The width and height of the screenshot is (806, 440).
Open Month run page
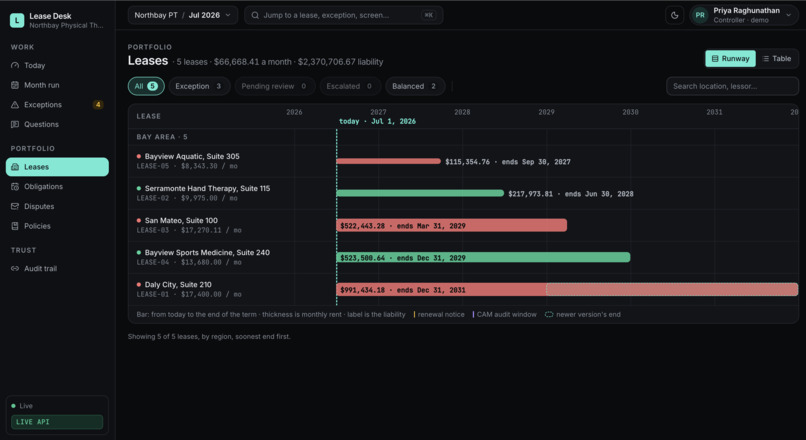click(57, 85)
